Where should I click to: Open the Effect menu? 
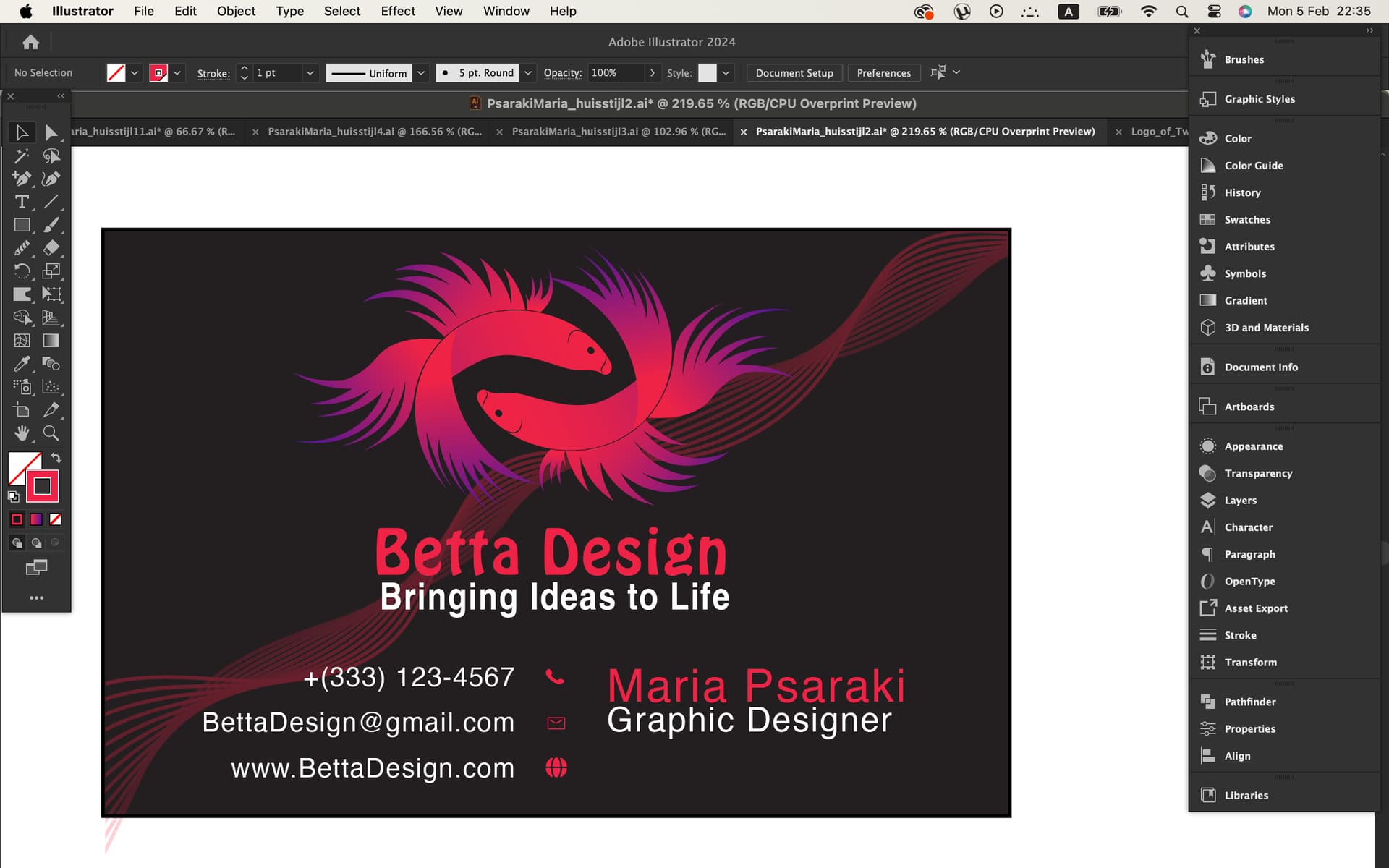[398, 11]
